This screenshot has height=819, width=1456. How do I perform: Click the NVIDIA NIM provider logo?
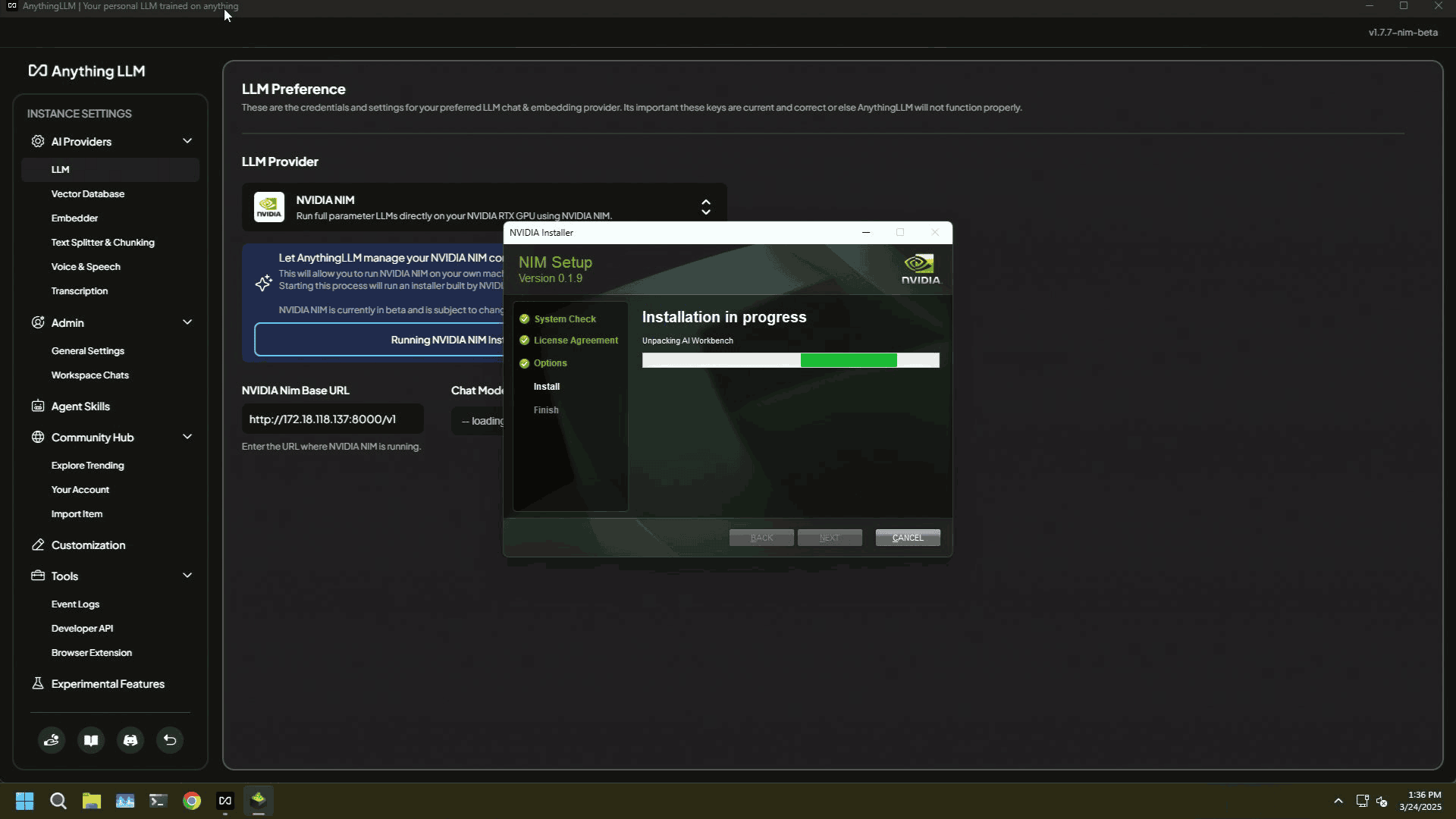268,206
